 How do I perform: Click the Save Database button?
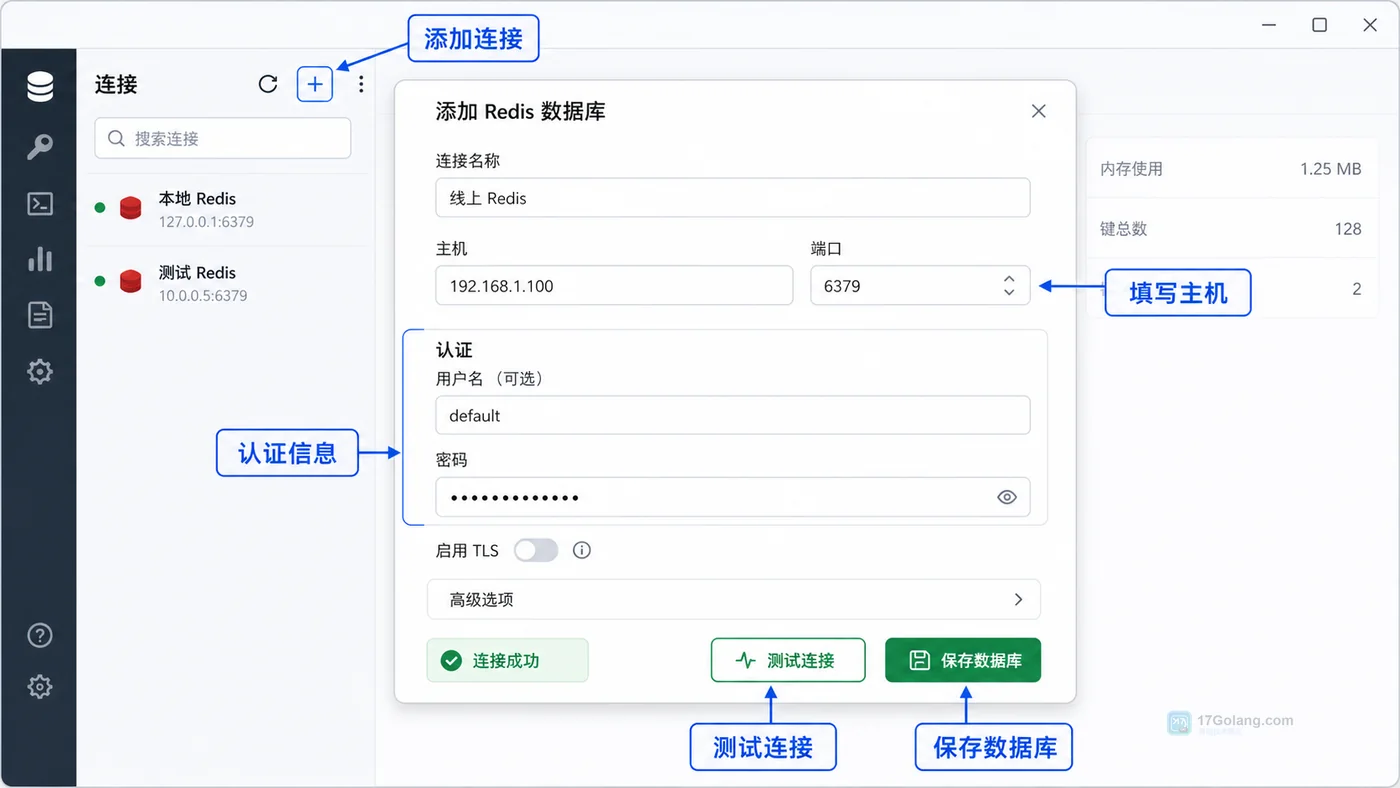(x=963, y=660)
